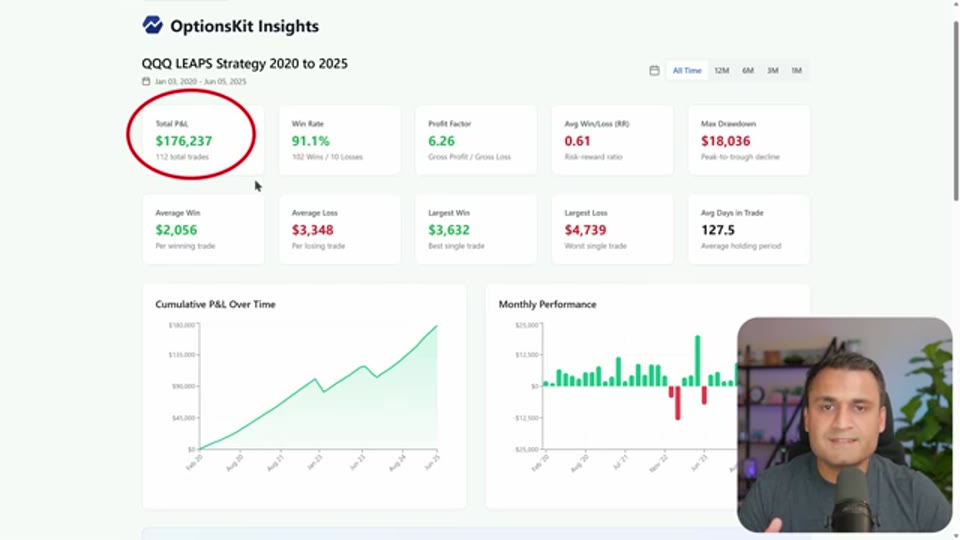Switch to the 1M range tab
Screen dimensions: 960x540
(x=797, y=70)
